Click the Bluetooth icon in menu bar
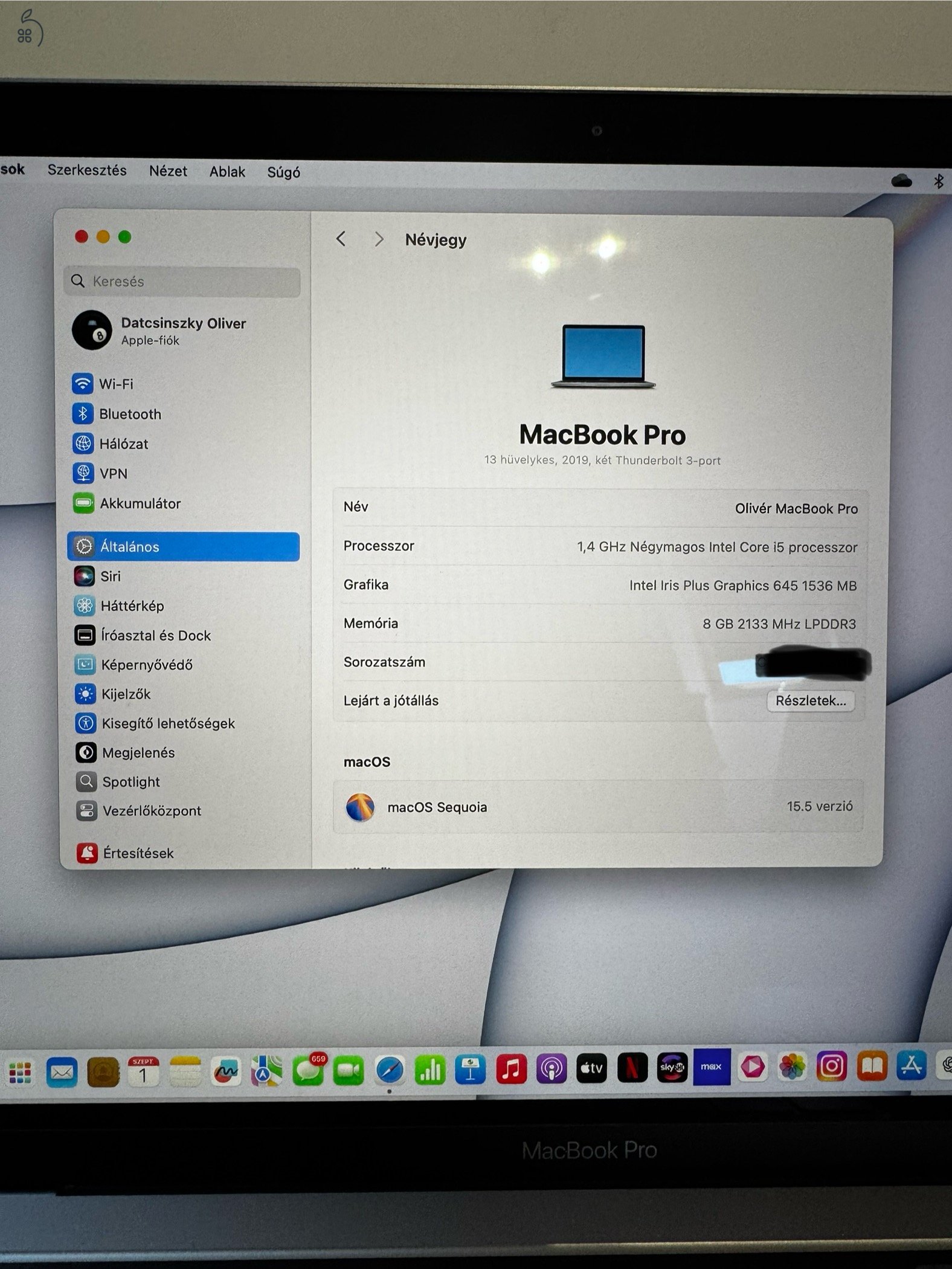 pos(939,181)
